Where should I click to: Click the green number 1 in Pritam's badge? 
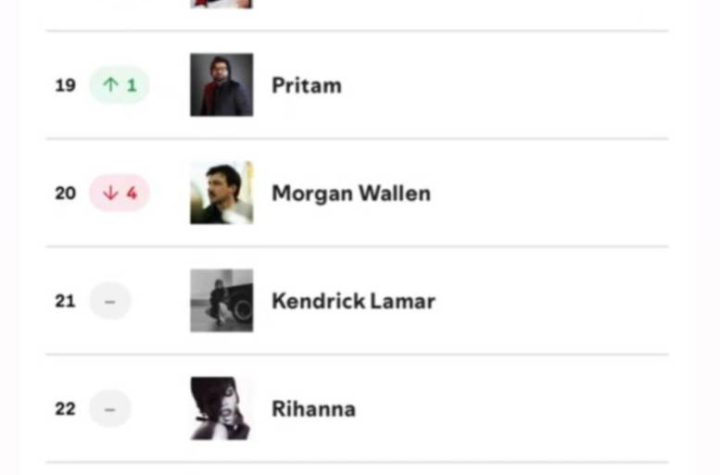point(132,86)
